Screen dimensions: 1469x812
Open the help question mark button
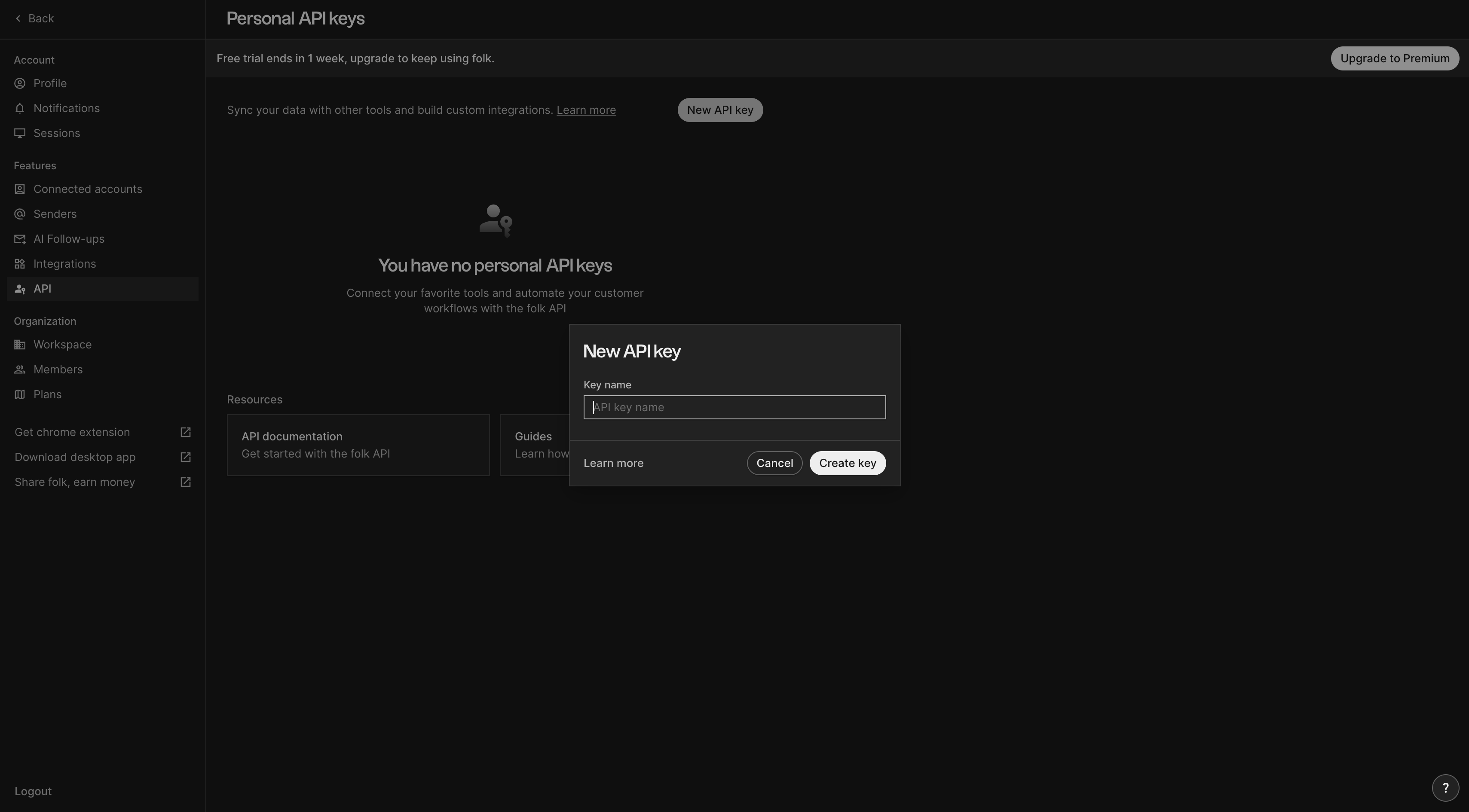(1445, 788)
